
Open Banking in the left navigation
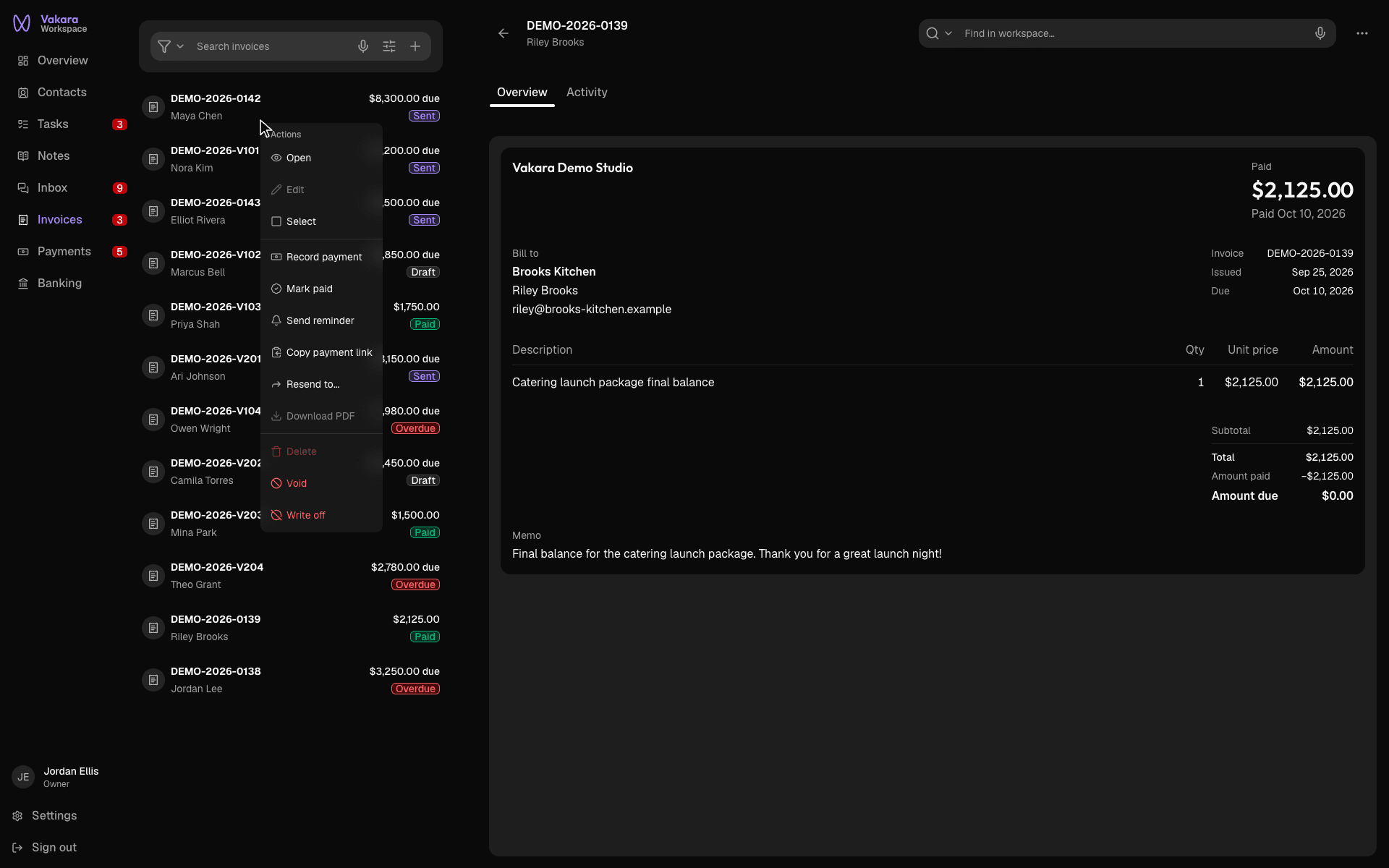tap(59, 284)
